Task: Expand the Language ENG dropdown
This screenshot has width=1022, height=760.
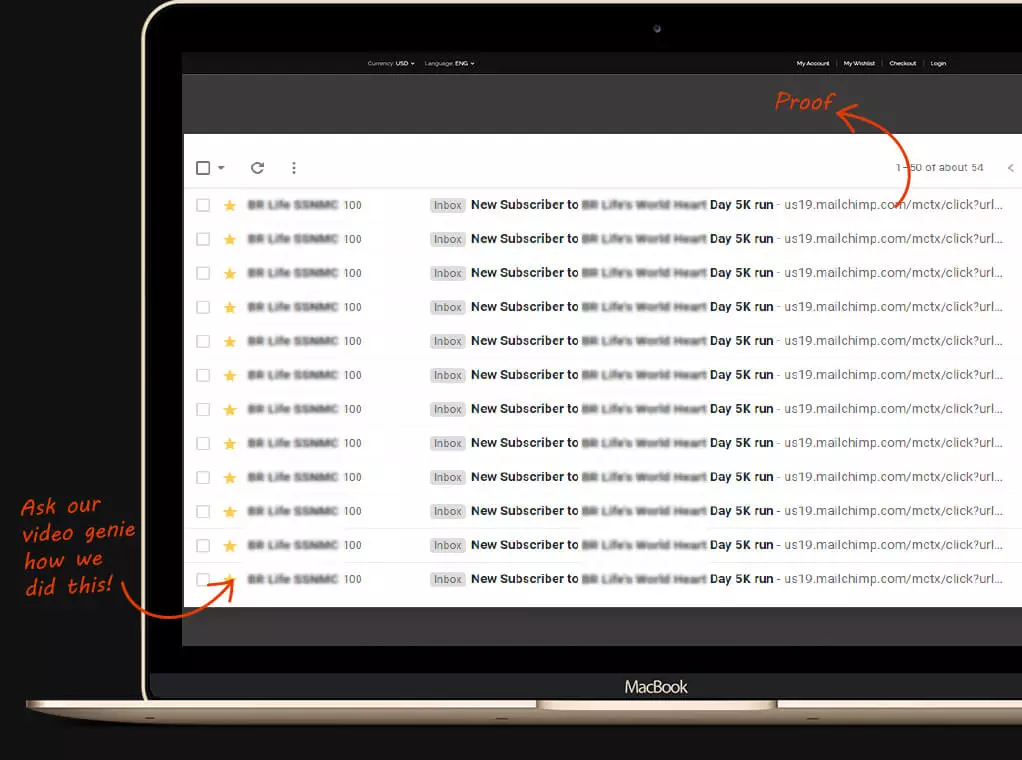Action: click(449, 64)
